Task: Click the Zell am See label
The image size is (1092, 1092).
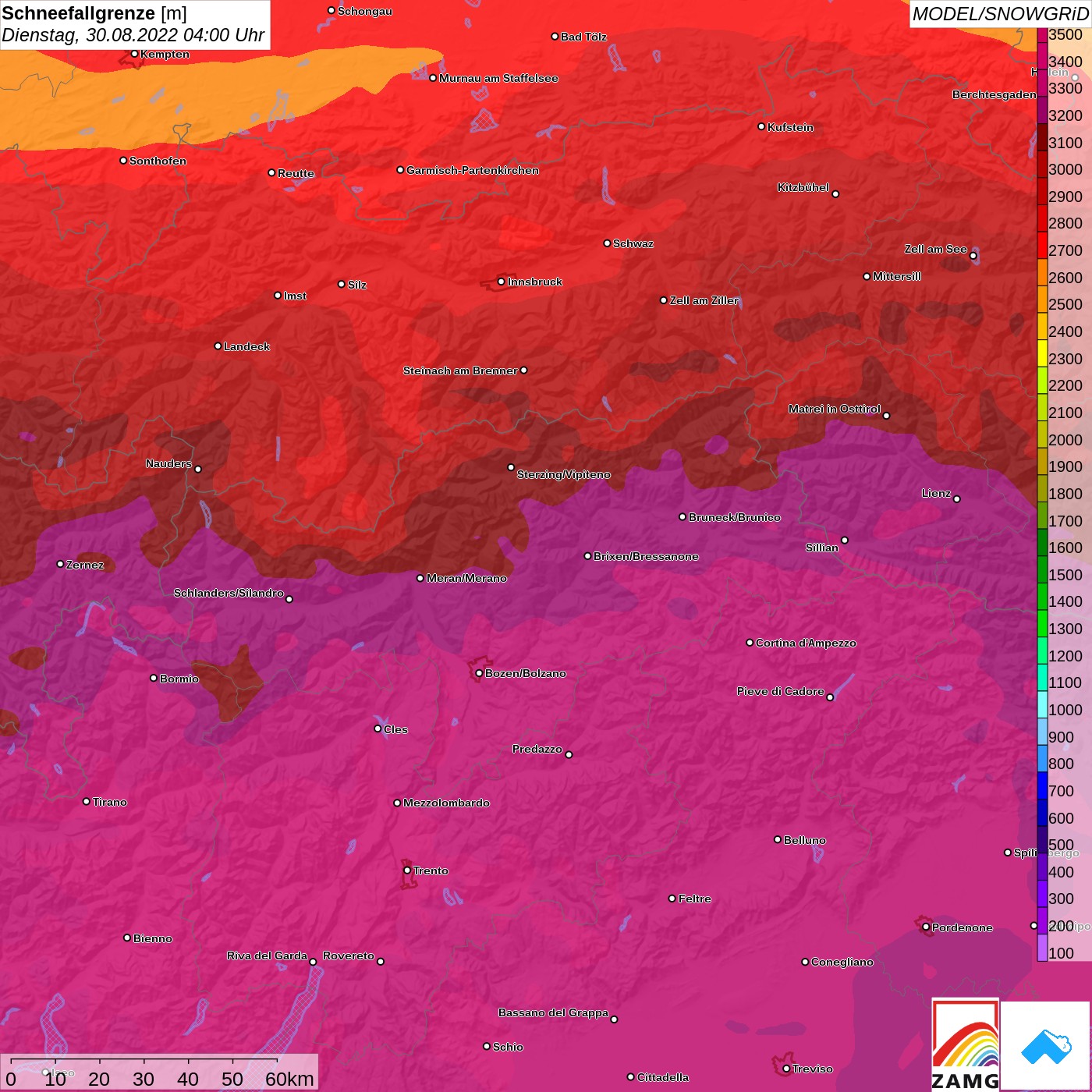Action: coord(936,249)
